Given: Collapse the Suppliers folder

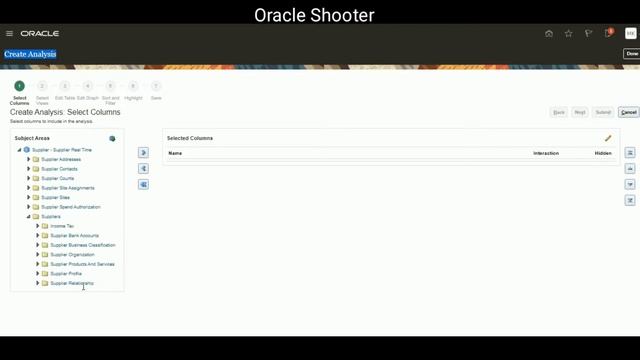Looking at the screenshot, I should [x=29, y=216].
